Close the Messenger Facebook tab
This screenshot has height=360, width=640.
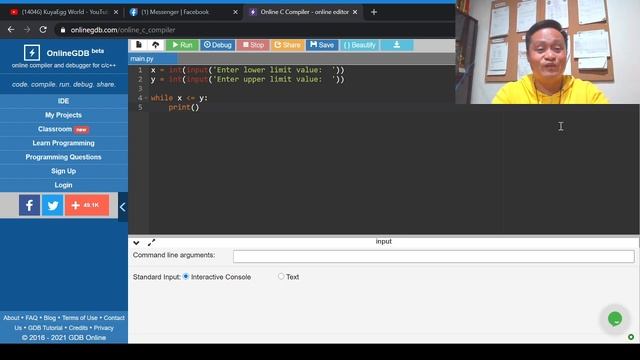(x=235, y=12)
